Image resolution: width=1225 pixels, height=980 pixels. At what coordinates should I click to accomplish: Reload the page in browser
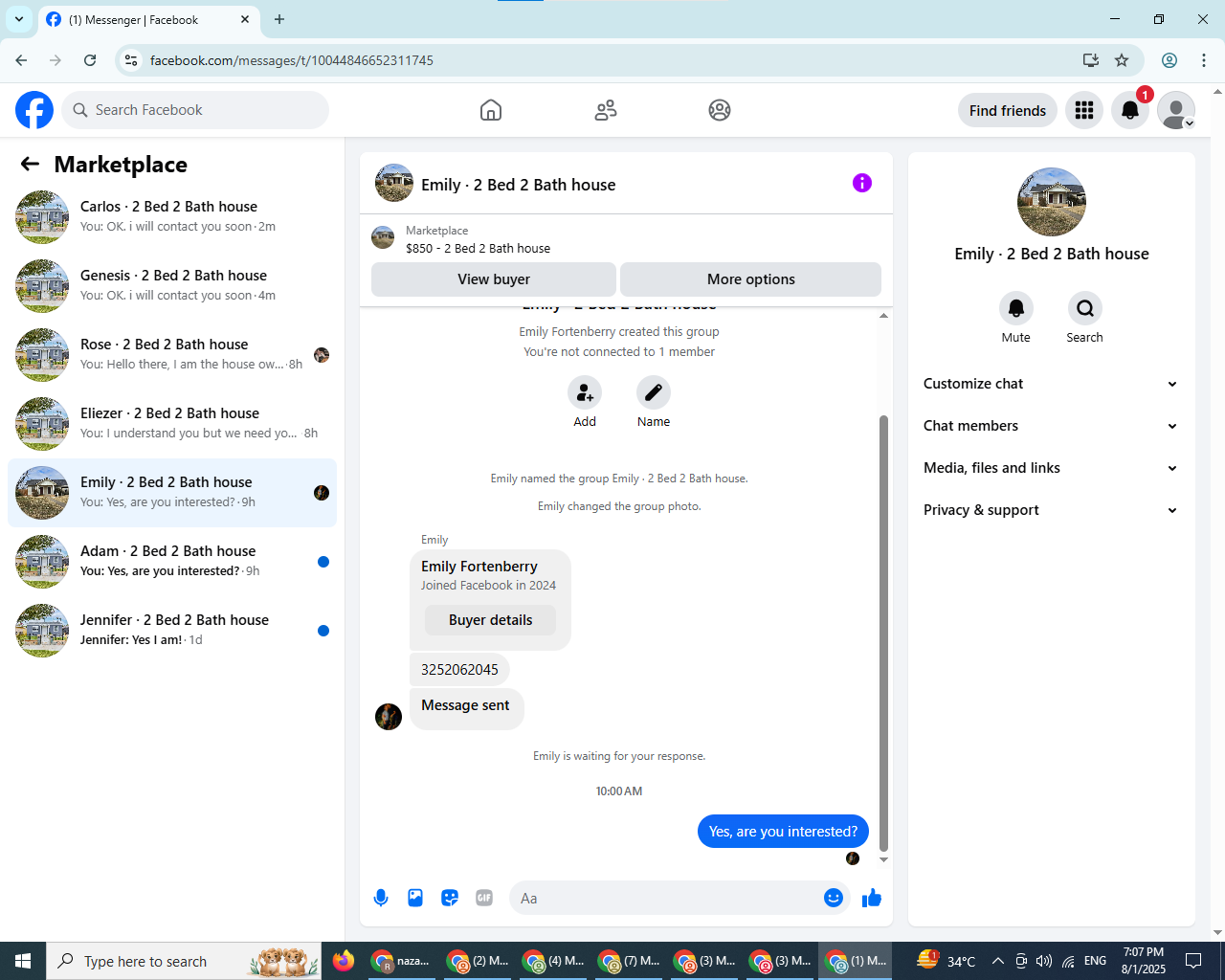90,60
